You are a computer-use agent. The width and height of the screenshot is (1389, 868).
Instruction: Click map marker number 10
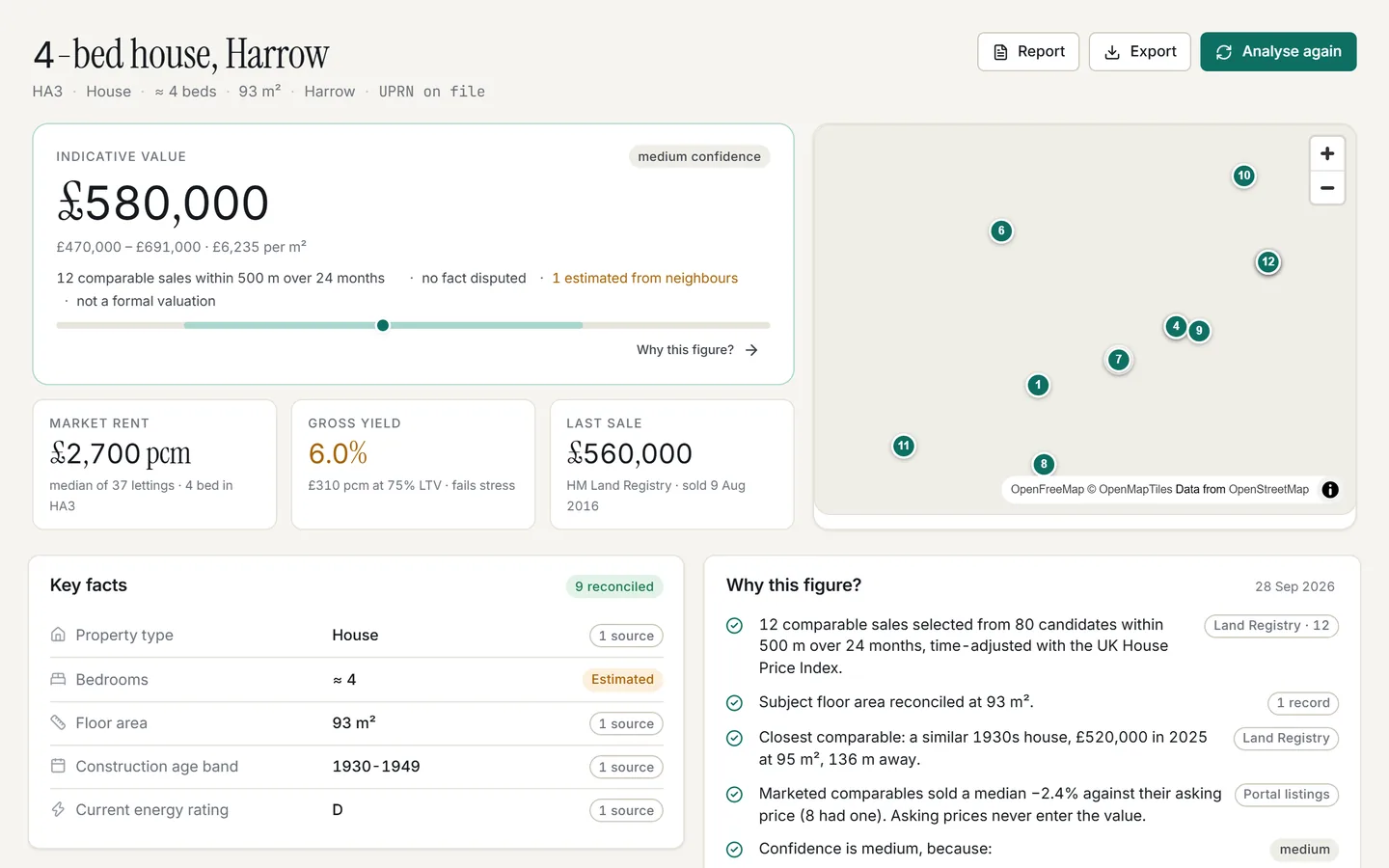point(1243,176)
